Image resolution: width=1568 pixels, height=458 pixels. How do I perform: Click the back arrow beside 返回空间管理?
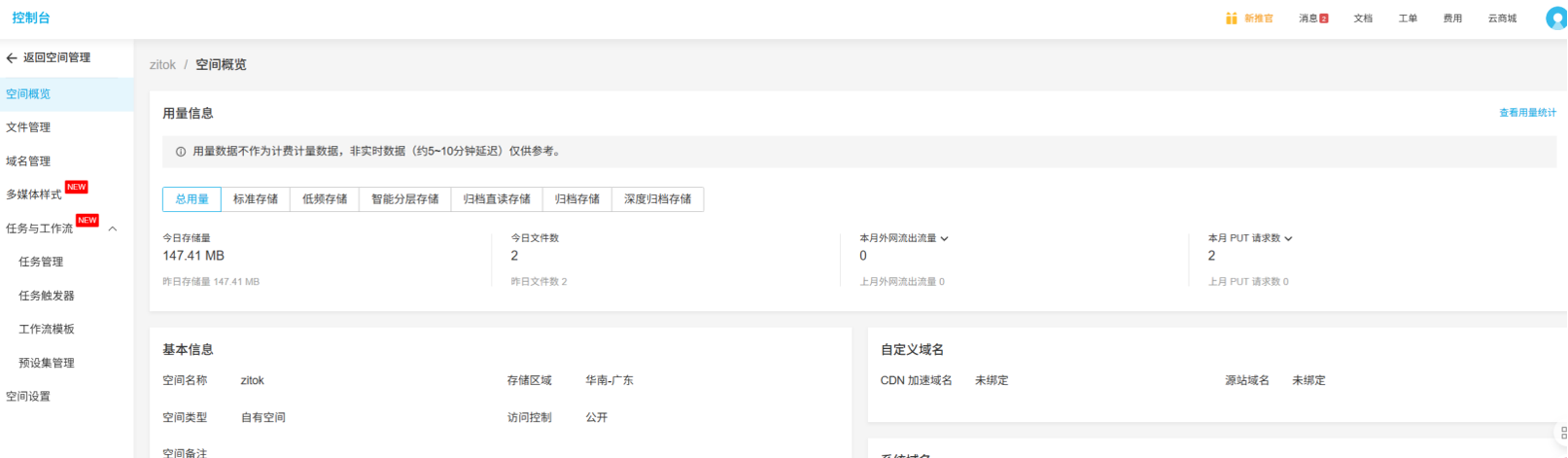pyautogui.click(x=12, y=58)
